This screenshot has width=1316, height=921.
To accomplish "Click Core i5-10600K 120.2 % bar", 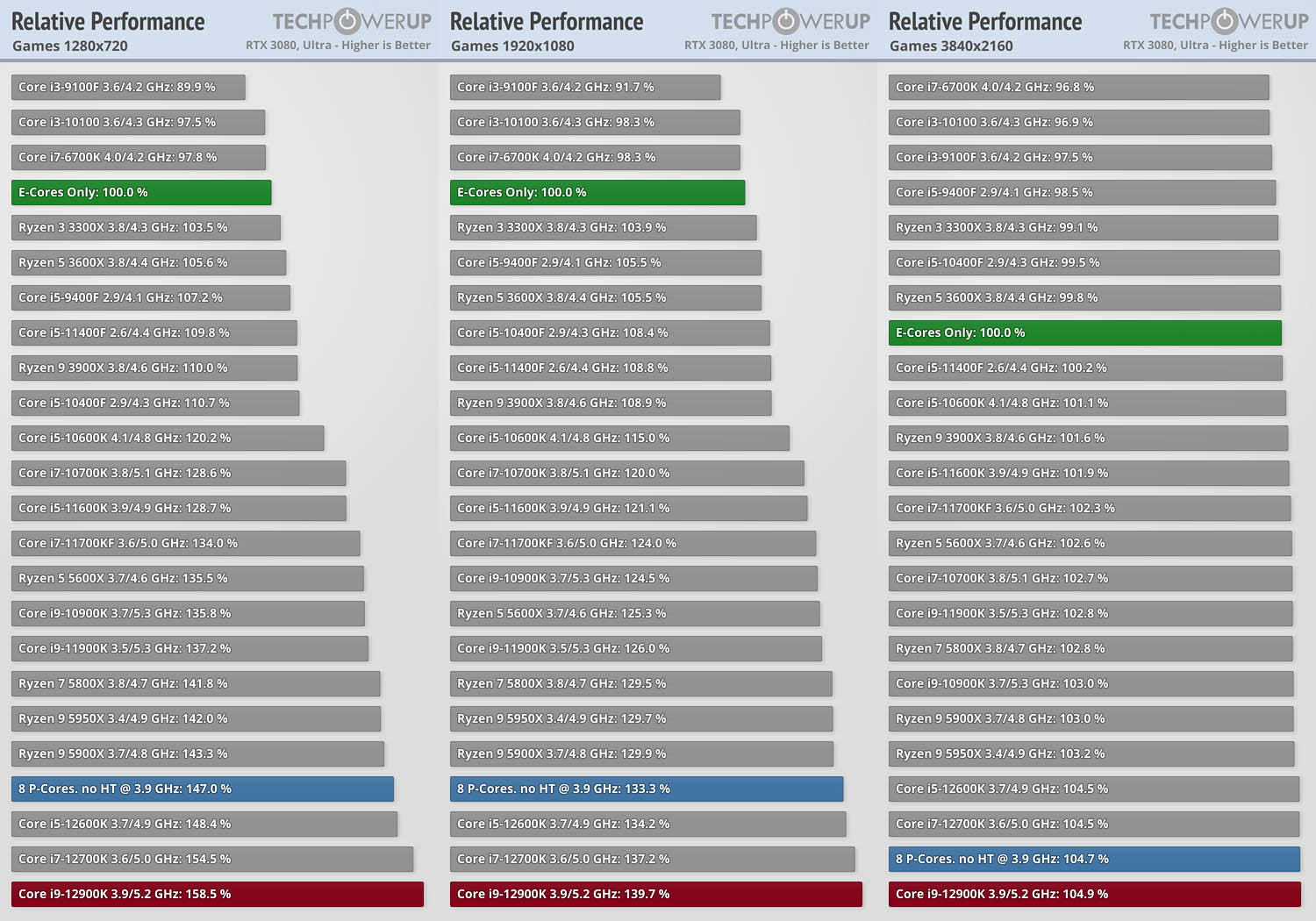I will 168,438.
